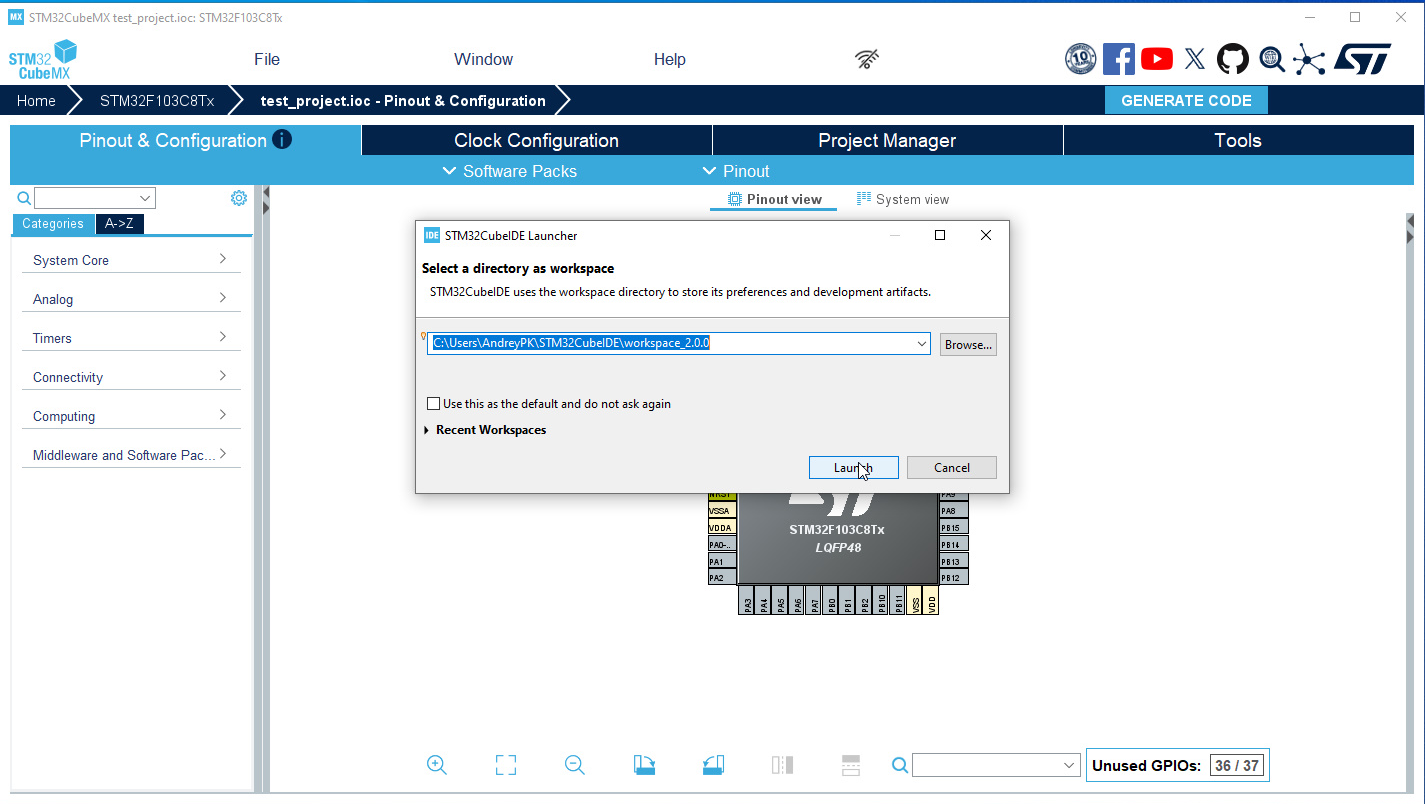Switch to the Tools tab
The height and width of the screenshot is (804, 1425).
click(1238, 140)
